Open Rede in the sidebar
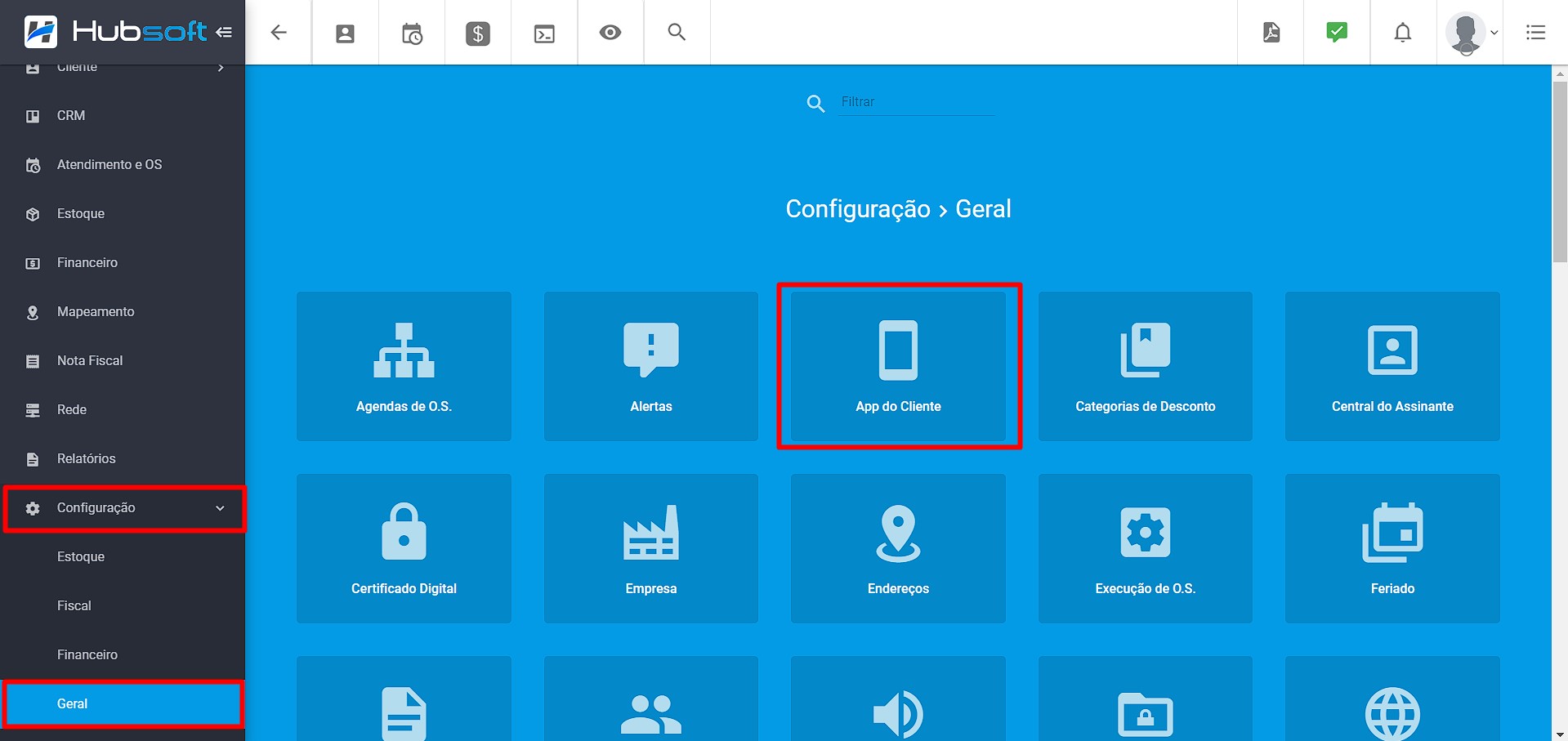 pos(123,410)
